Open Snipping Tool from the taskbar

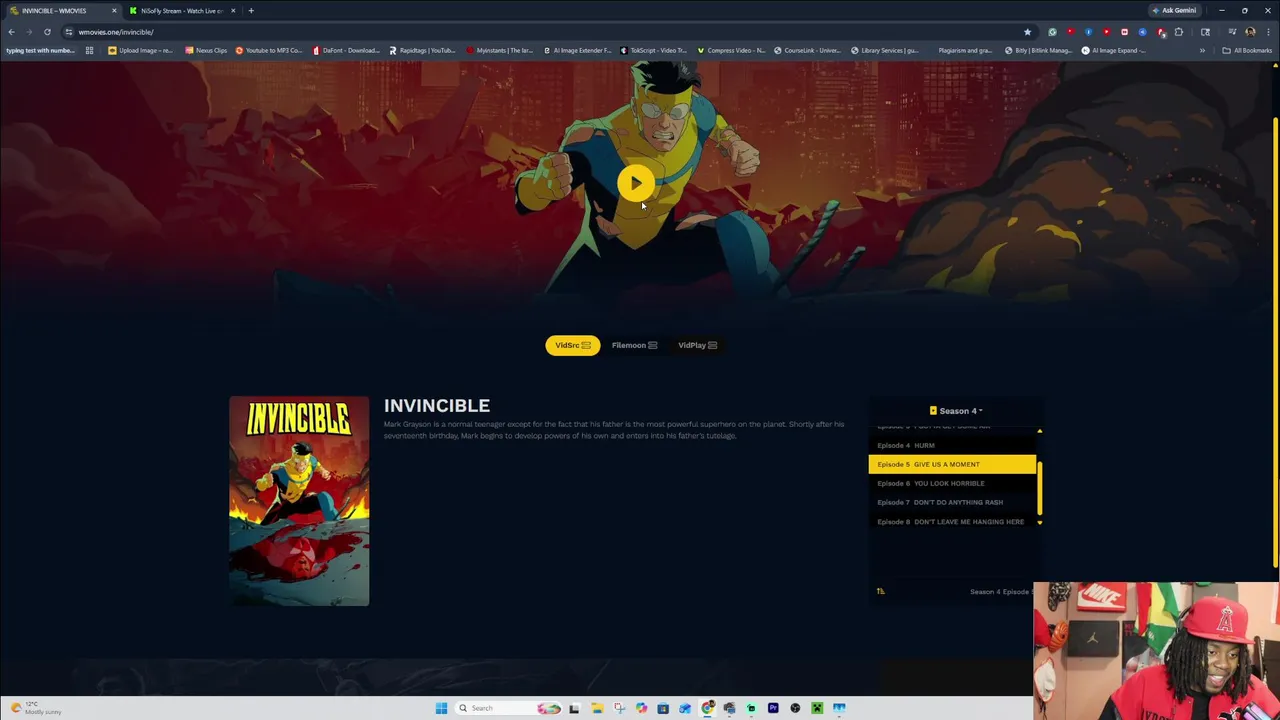619,708
